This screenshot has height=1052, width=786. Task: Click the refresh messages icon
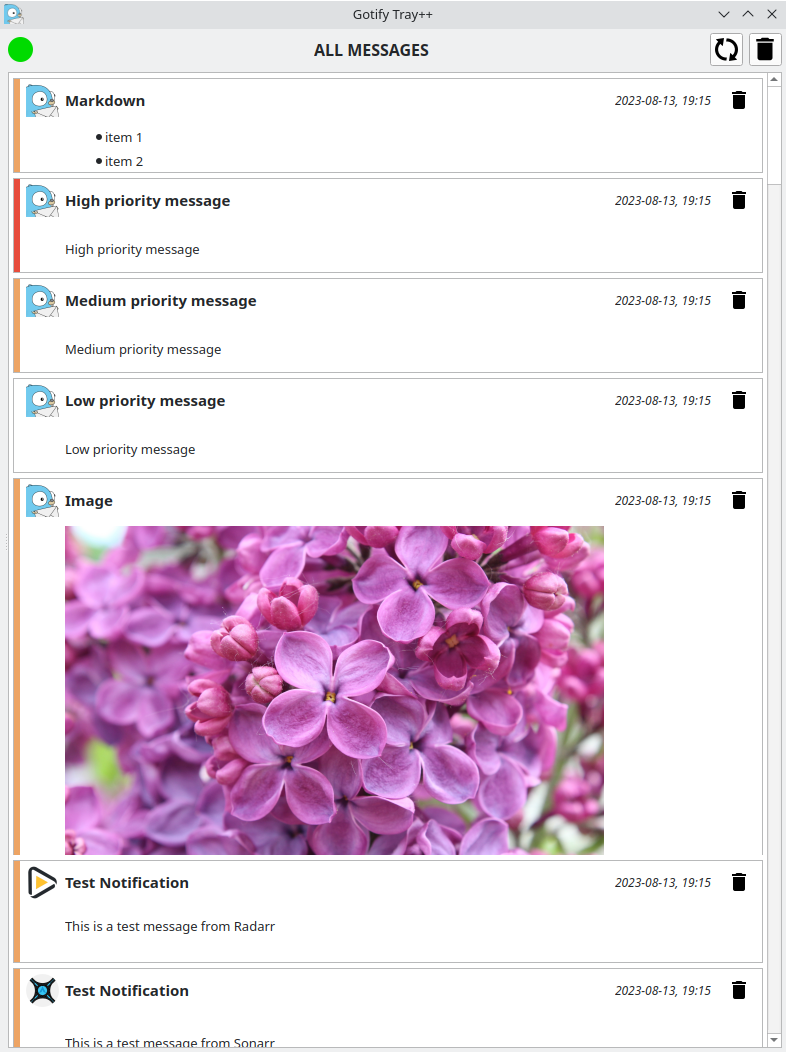click(x=726, y=50)
